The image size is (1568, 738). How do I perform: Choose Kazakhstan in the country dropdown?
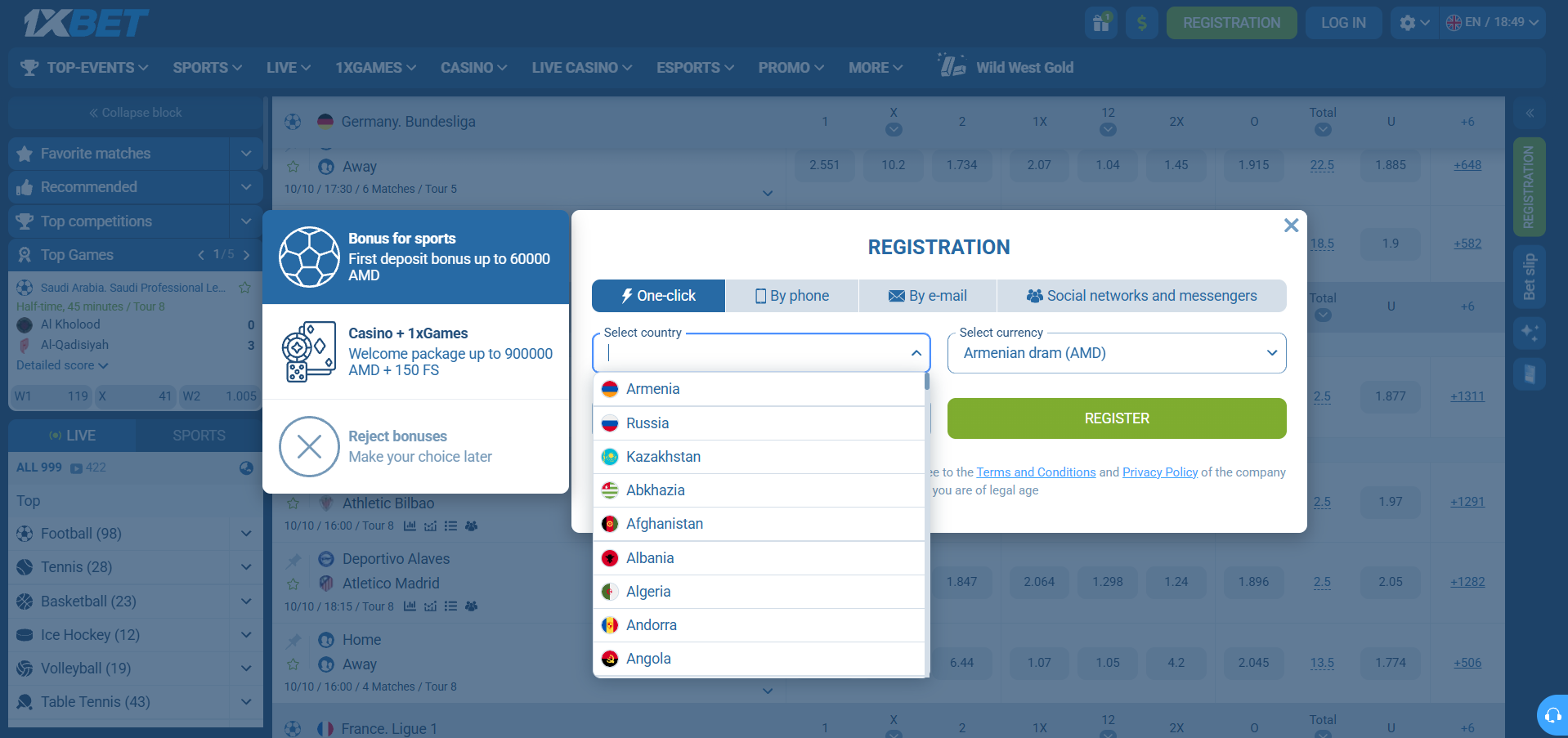coord(759,457)
